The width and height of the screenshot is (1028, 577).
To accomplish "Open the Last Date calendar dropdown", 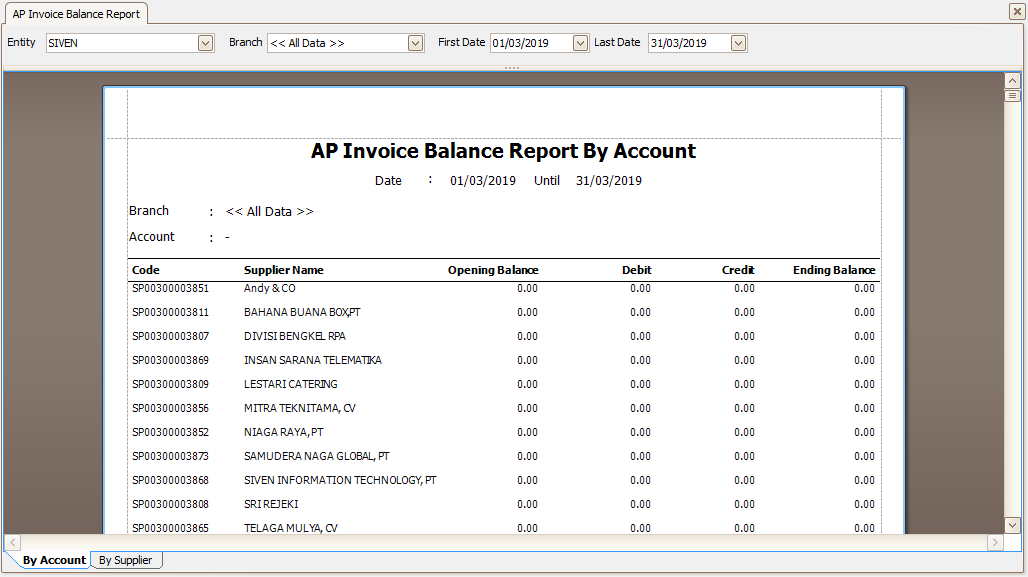I will point(738,43).
